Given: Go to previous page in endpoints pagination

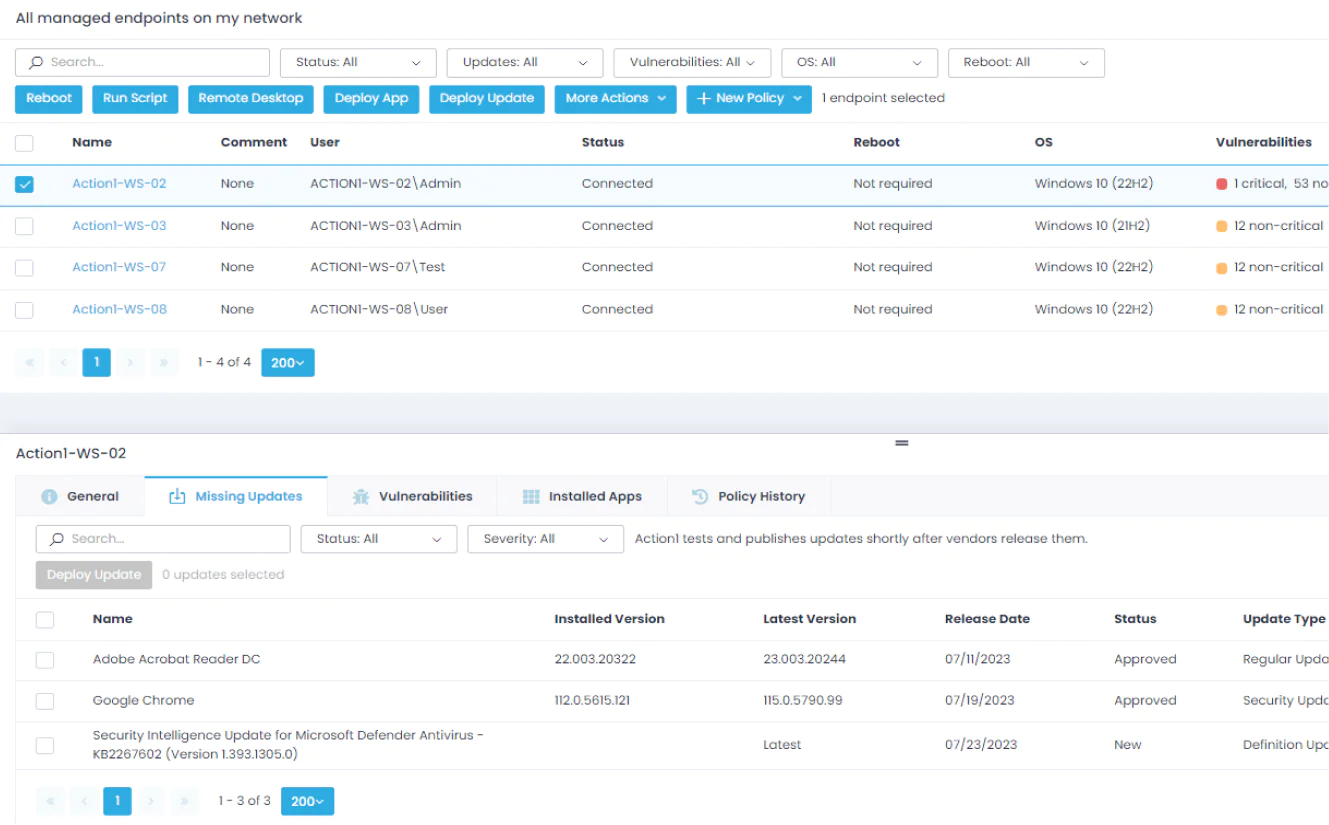Looking at the screenshot, I should pyautogui.click(x=63, y=363).
